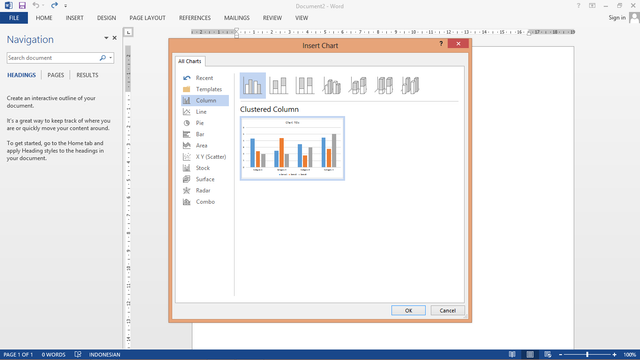Viewport: 640px width, 360px height.
Task: Click the Sign in link
Action: [617, 18]
